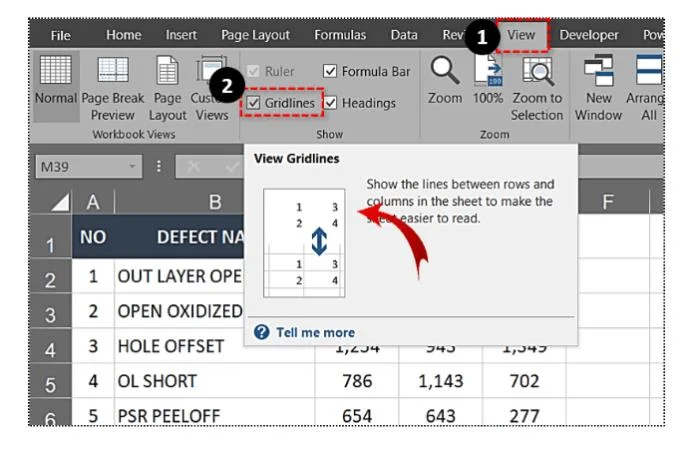The image size is (690, 454).
Task: Open Custom Views dialog
Action: [x=212, y=88]
